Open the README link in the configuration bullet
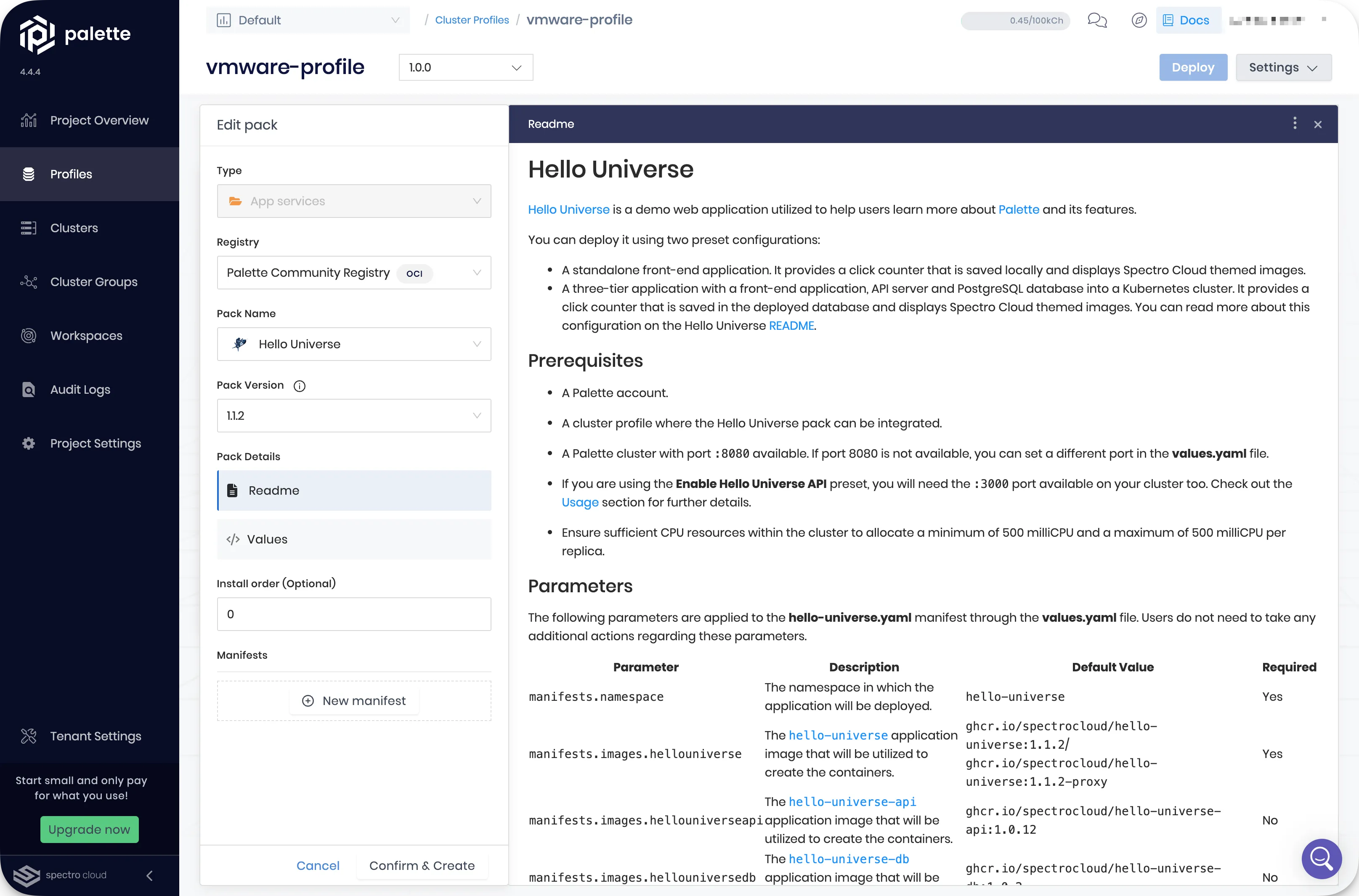 click(x=791, y=326)
